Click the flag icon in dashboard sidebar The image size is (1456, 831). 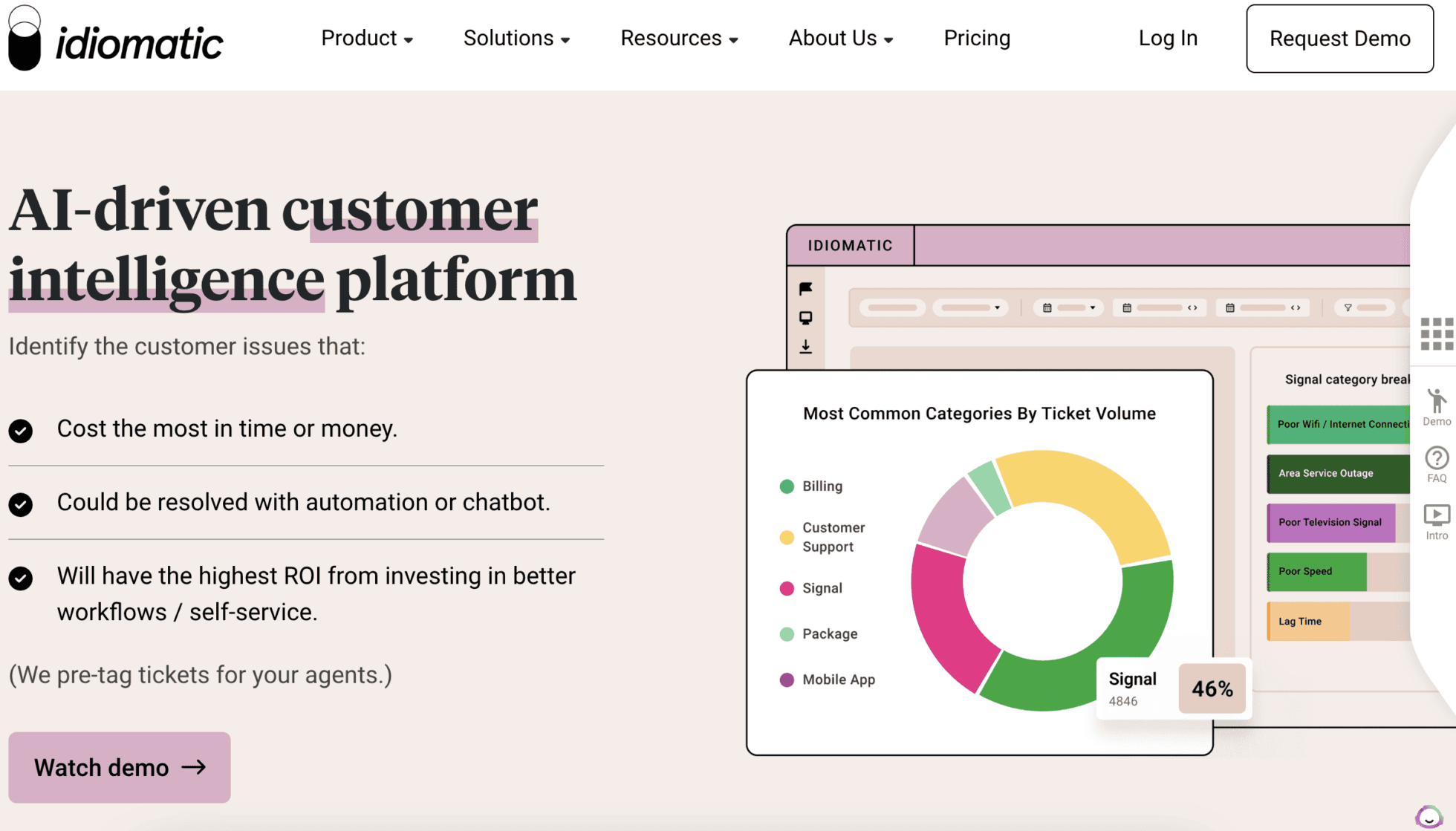coord(806,288)
